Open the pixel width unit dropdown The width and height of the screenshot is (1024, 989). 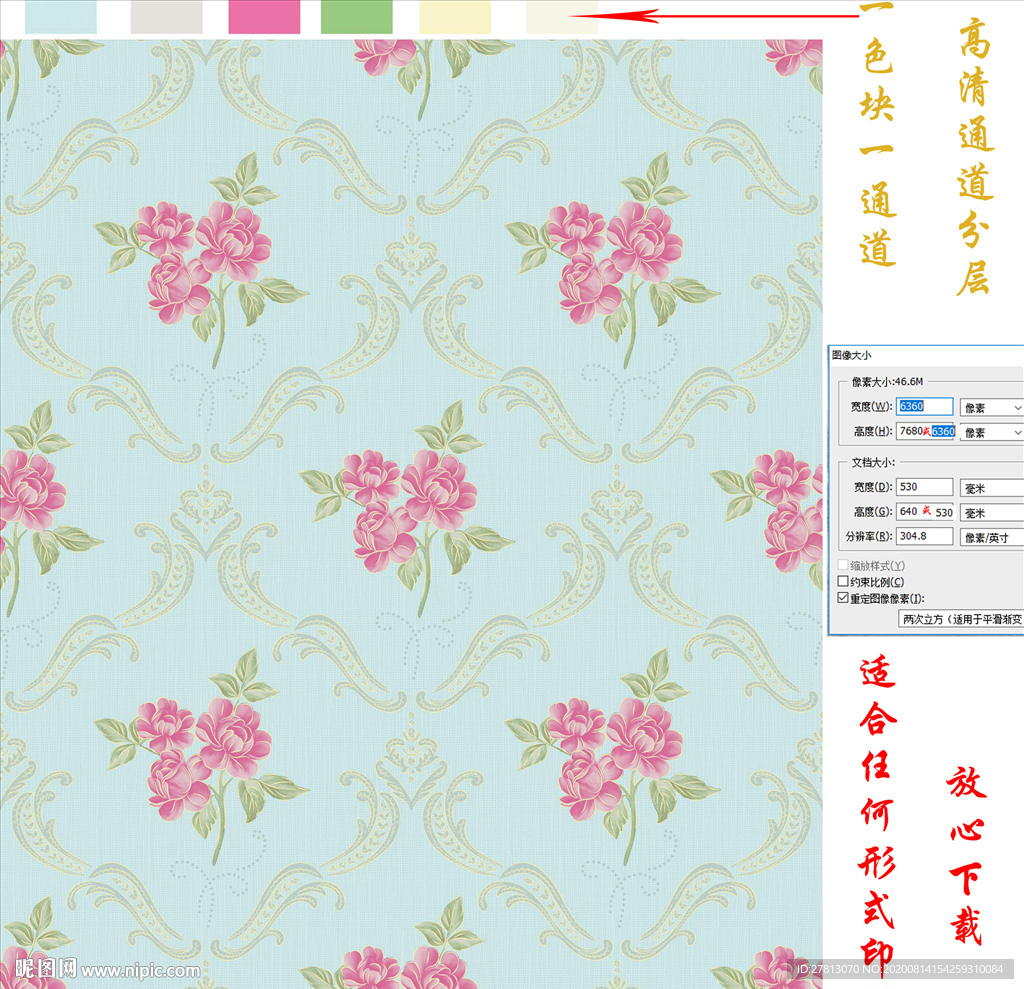coord(991,408)
